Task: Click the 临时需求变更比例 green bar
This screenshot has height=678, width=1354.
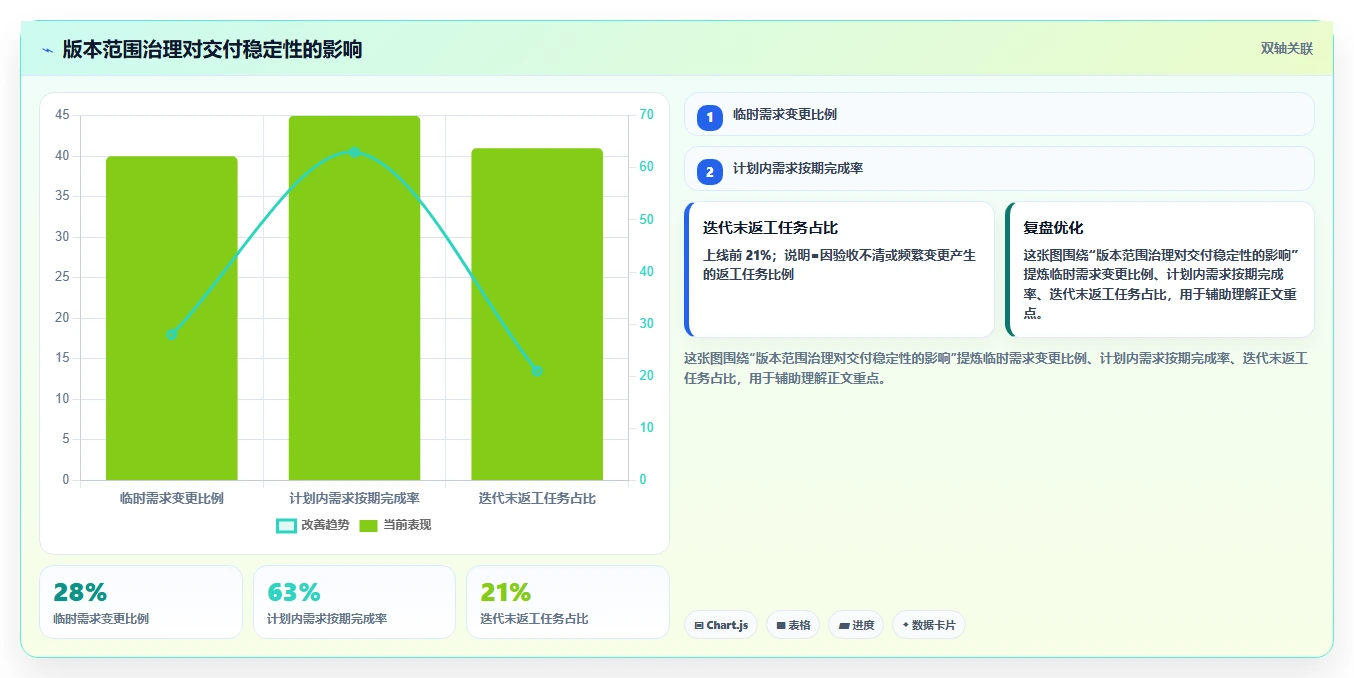Action: pyautogui.click(x=172, y=318)
